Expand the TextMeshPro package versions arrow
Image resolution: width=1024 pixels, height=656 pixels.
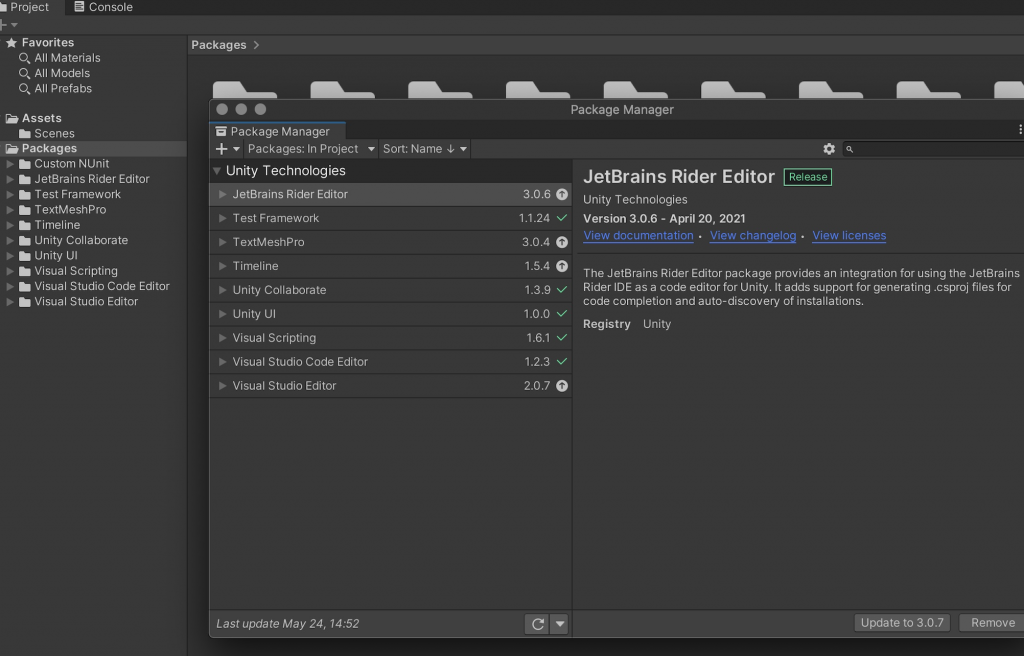point(222,242)
